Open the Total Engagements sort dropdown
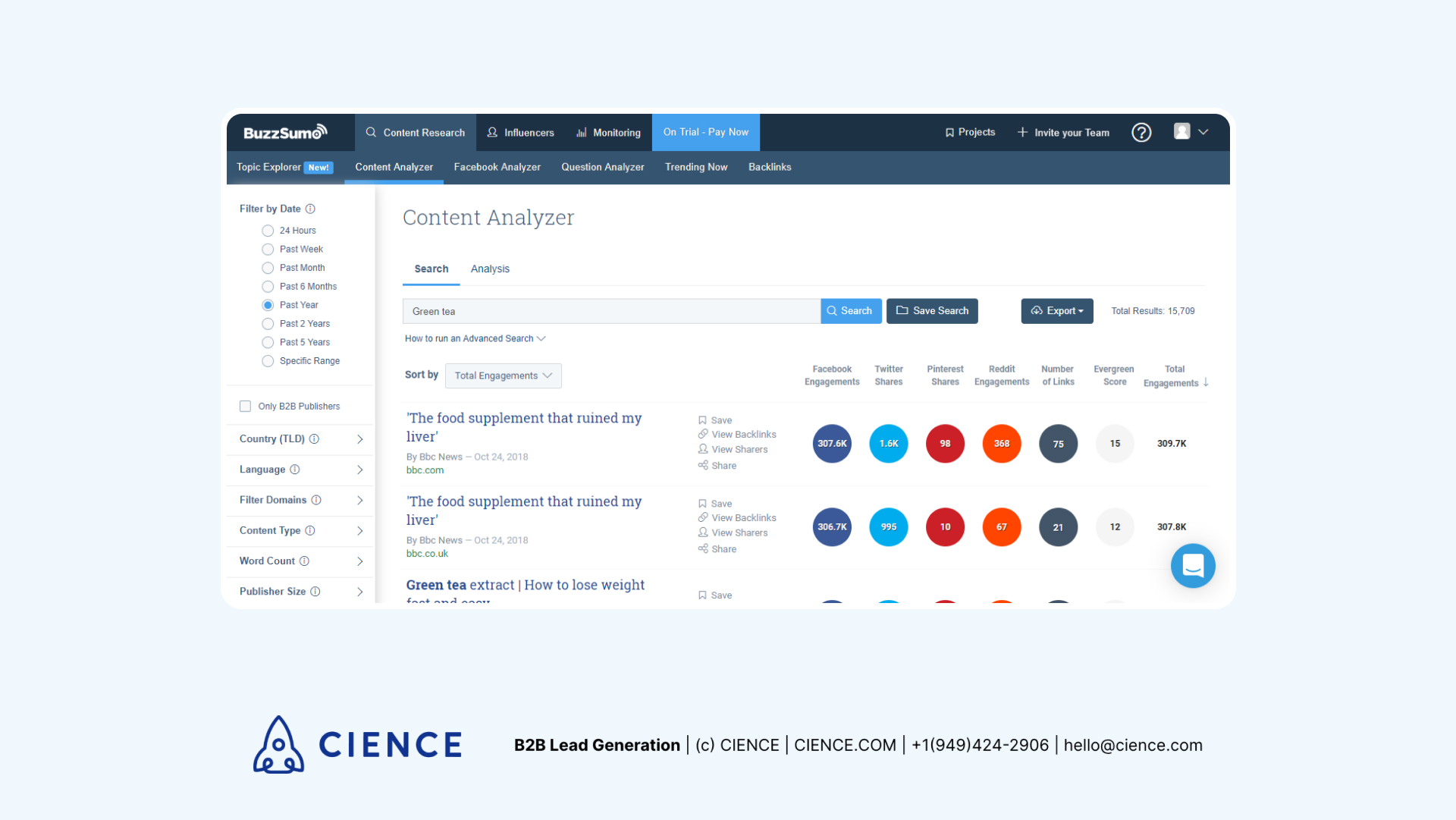The image size is (1456, 820). click(503, 375)
